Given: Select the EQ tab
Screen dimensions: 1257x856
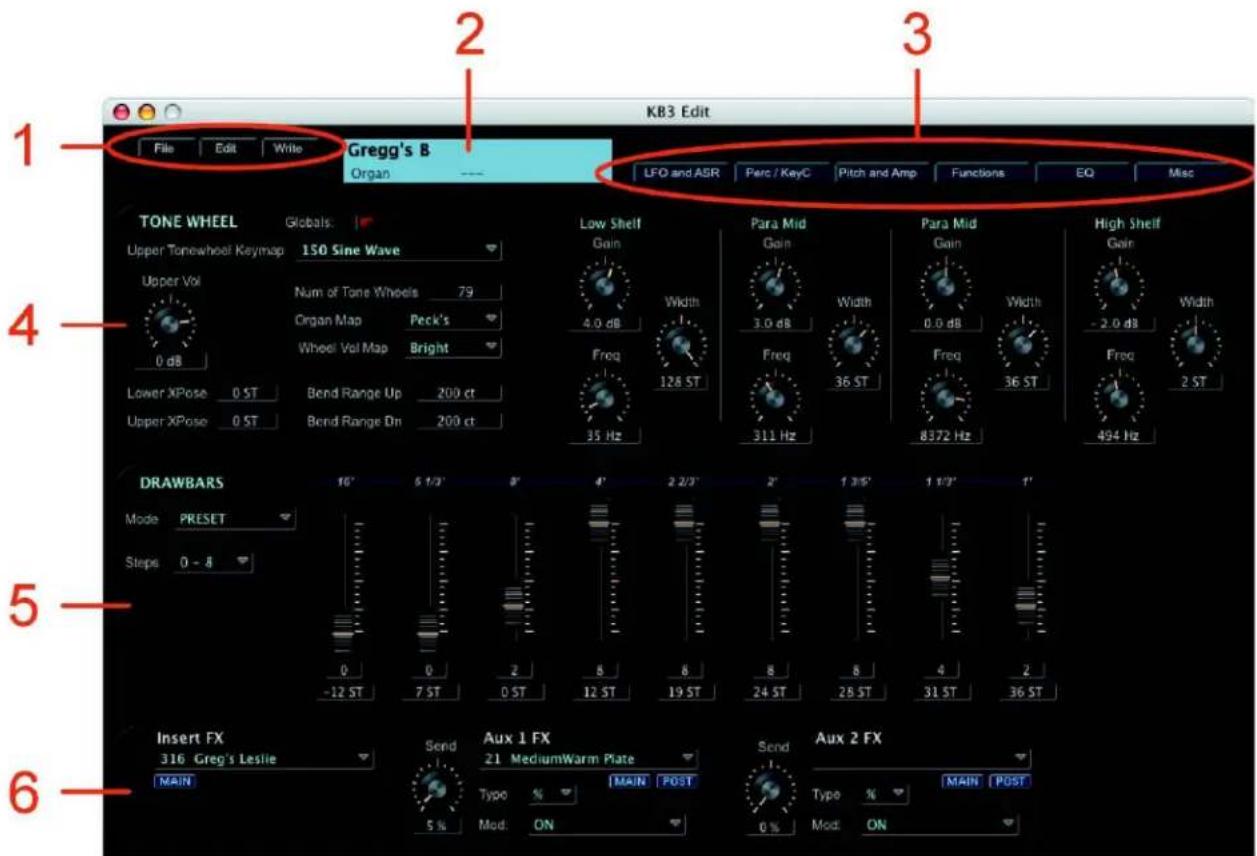Looking at the screenshot, I should [1084, 173].
